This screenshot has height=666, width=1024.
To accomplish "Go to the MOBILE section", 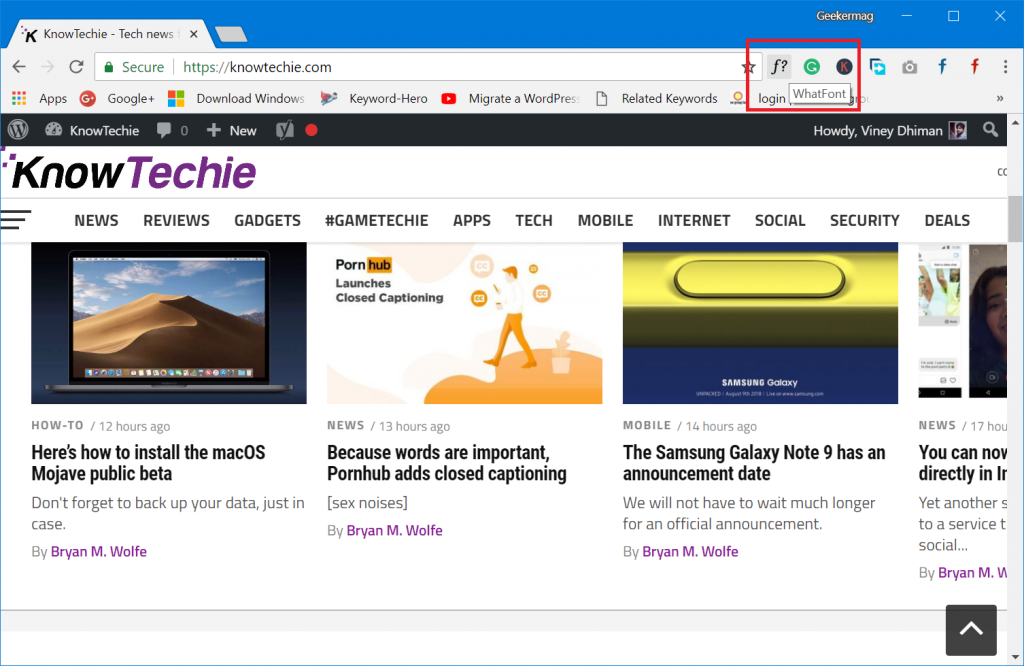I will click(605, 221).
